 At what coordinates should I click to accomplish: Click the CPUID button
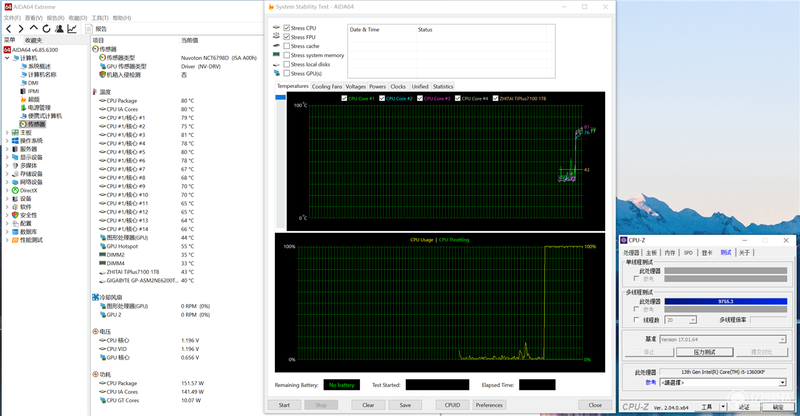point(453,405)
